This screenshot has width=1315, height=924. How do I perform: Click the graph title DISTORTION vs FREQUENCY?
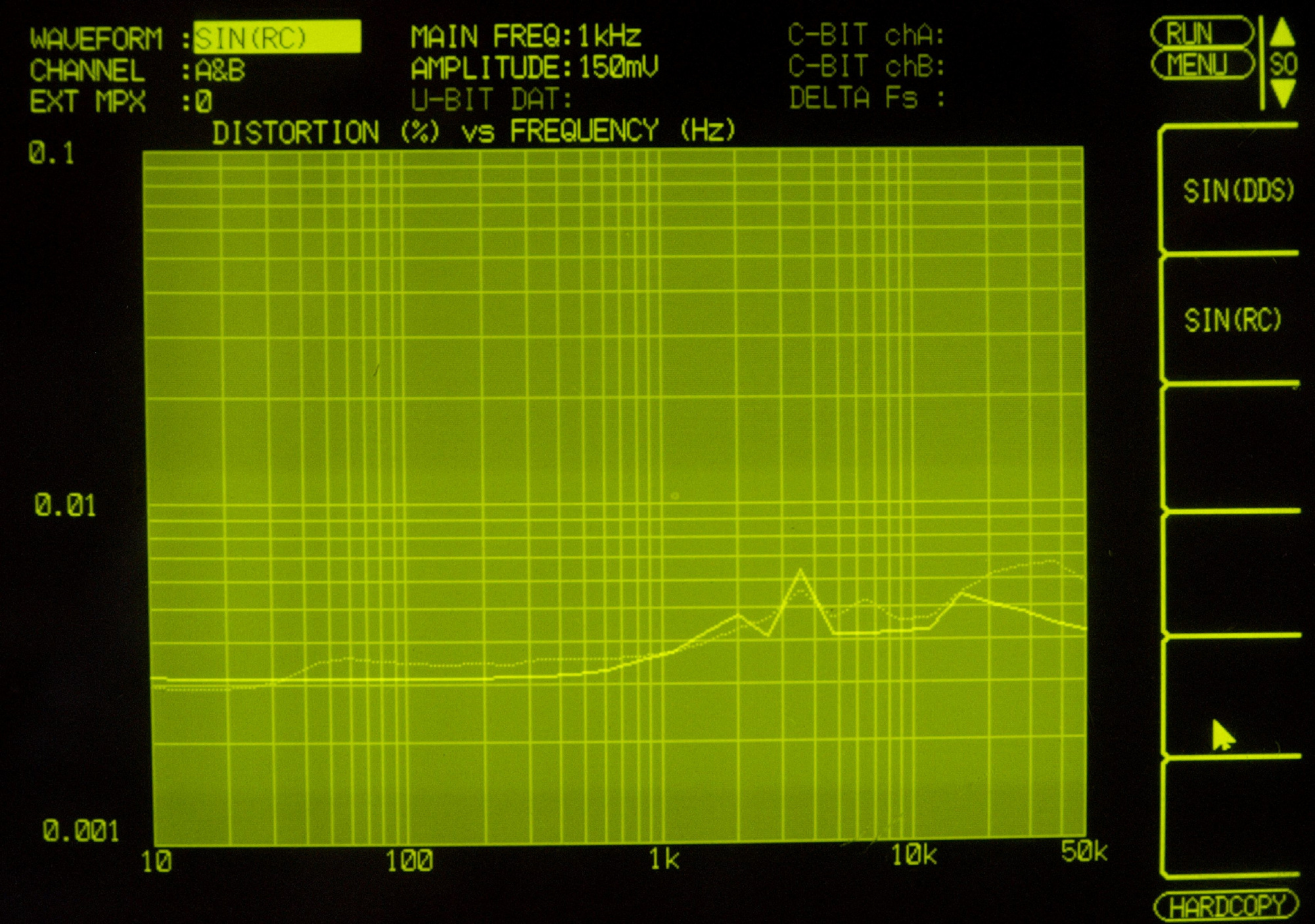(x=473, y=131)
